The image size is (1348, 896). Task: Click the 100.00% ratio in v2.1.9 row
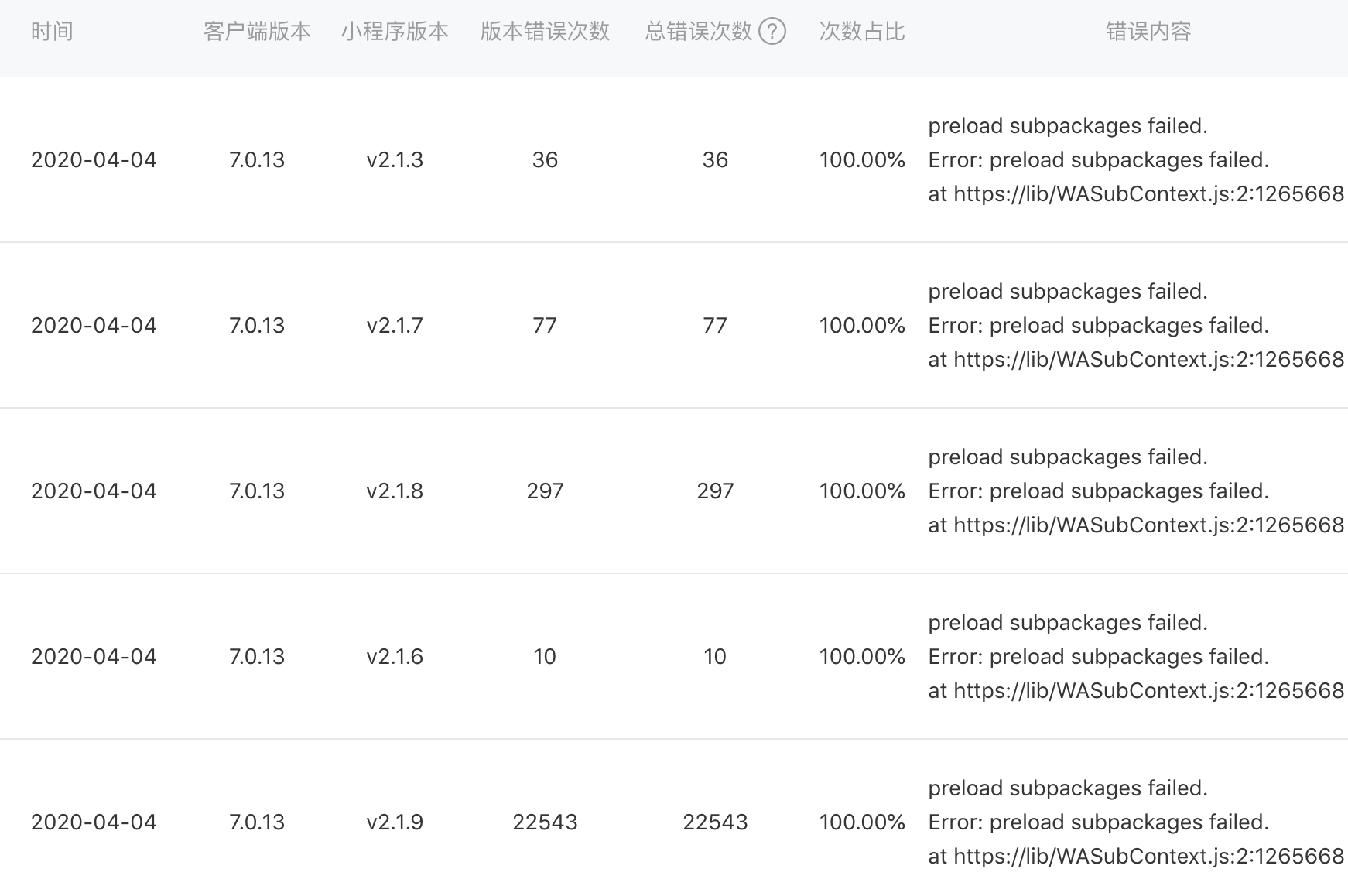click(862, 822)
